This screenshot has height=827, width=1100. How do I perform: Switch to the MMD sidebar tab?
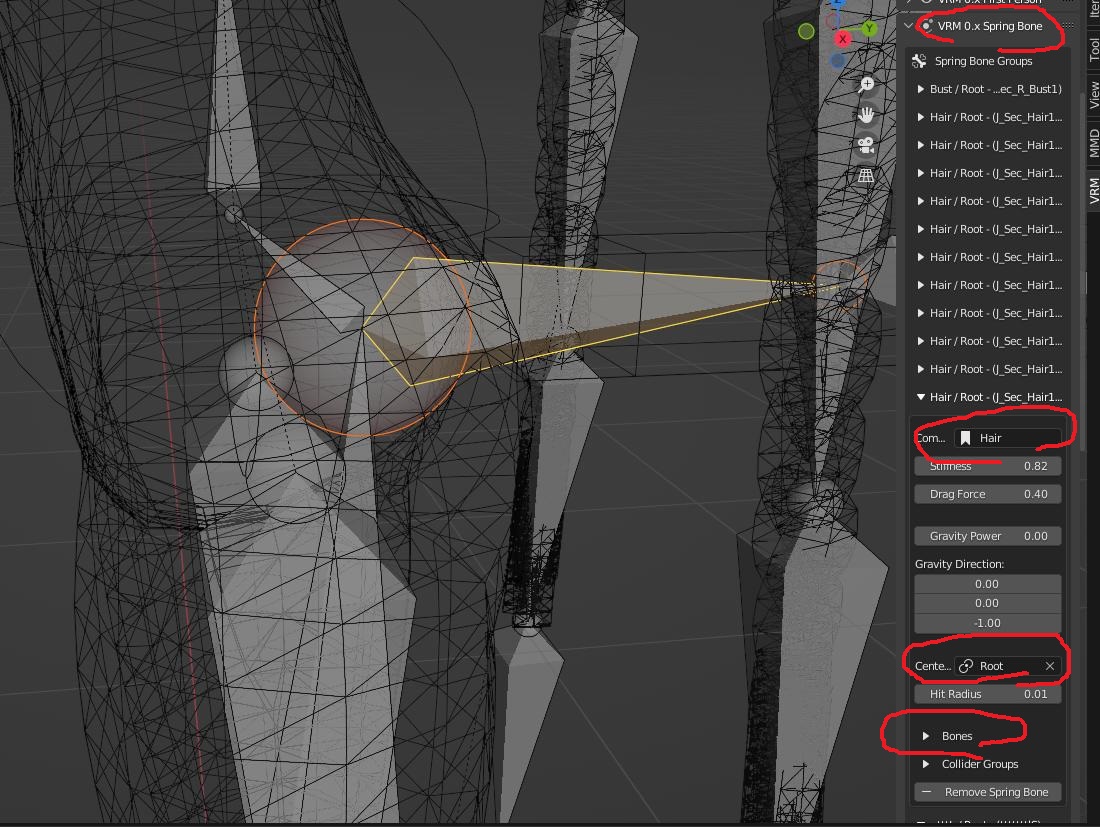[1093, 142]
